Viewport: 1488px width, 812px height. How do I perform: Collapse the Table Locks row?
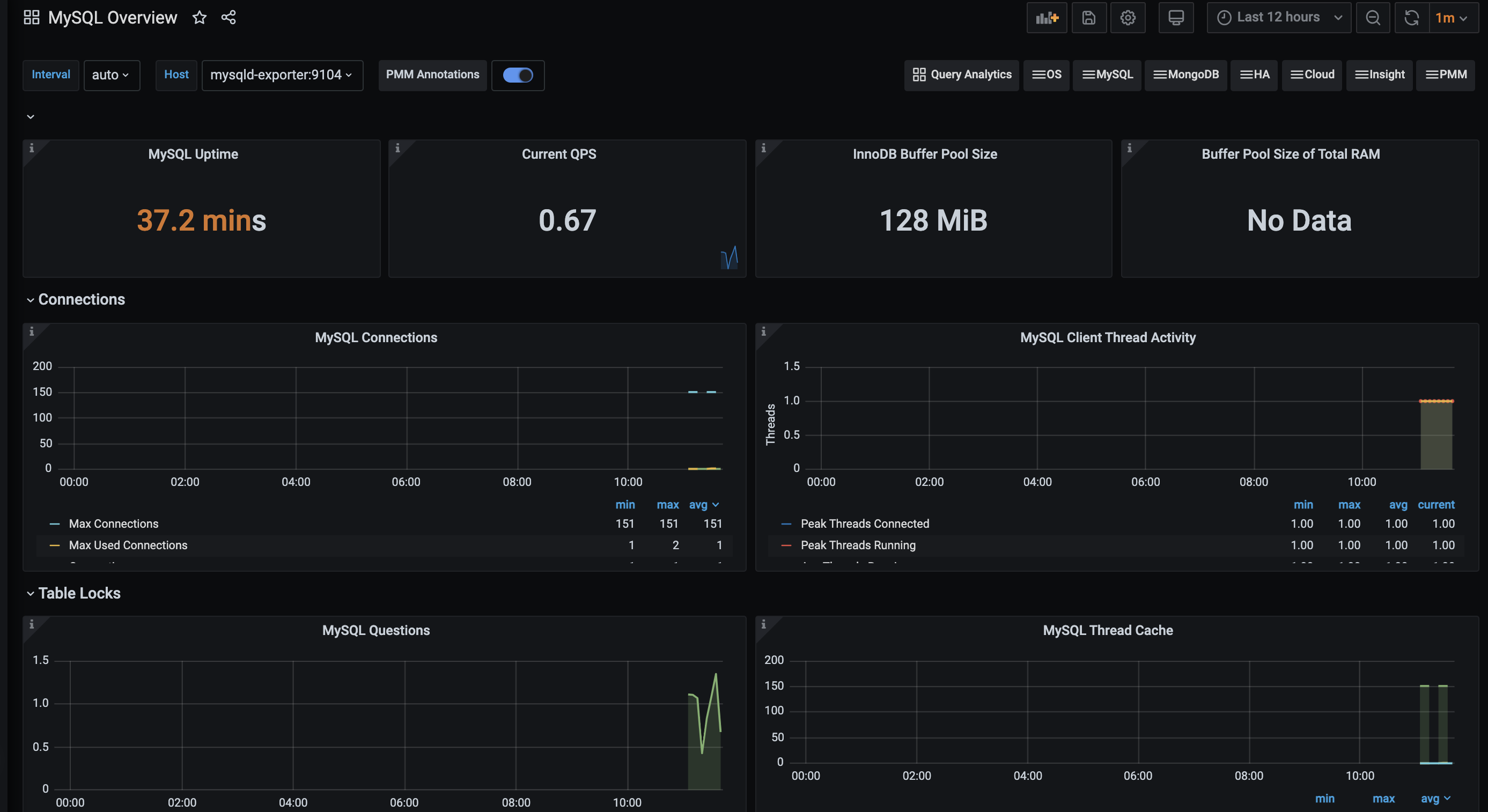pos(74,593)
